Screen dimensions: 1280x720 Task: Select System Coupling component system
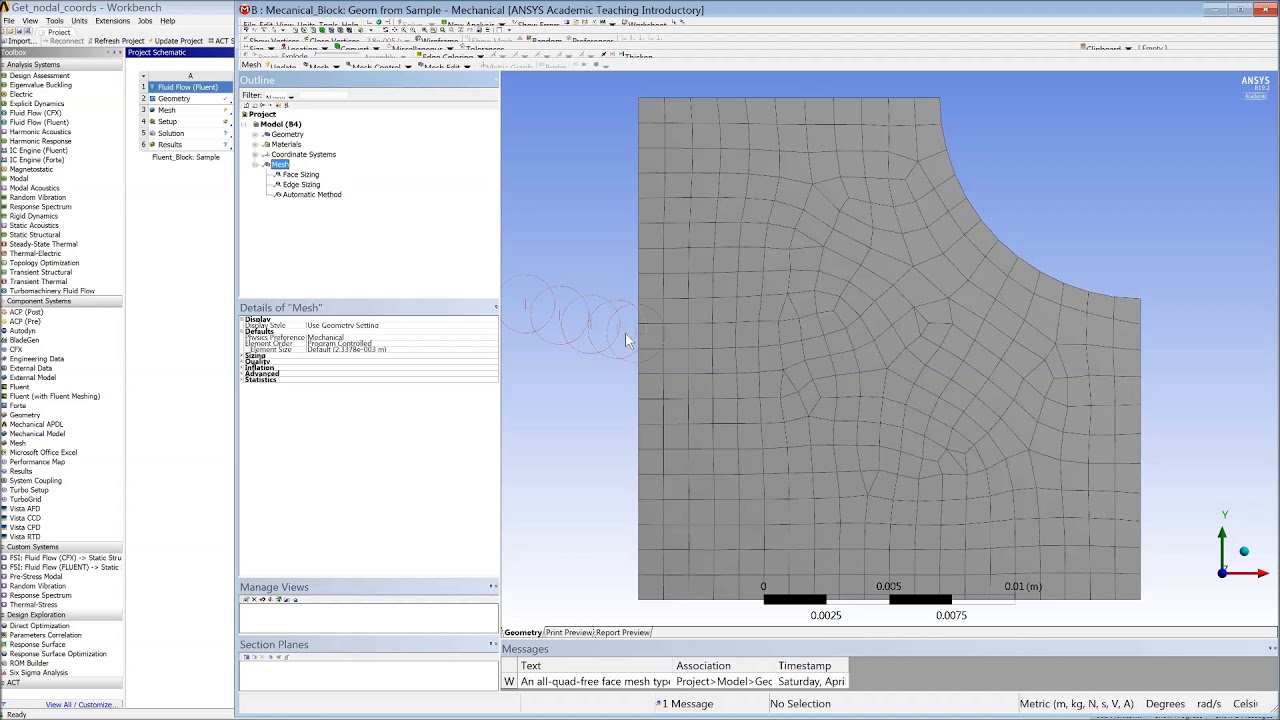click(x=36, y=480)
